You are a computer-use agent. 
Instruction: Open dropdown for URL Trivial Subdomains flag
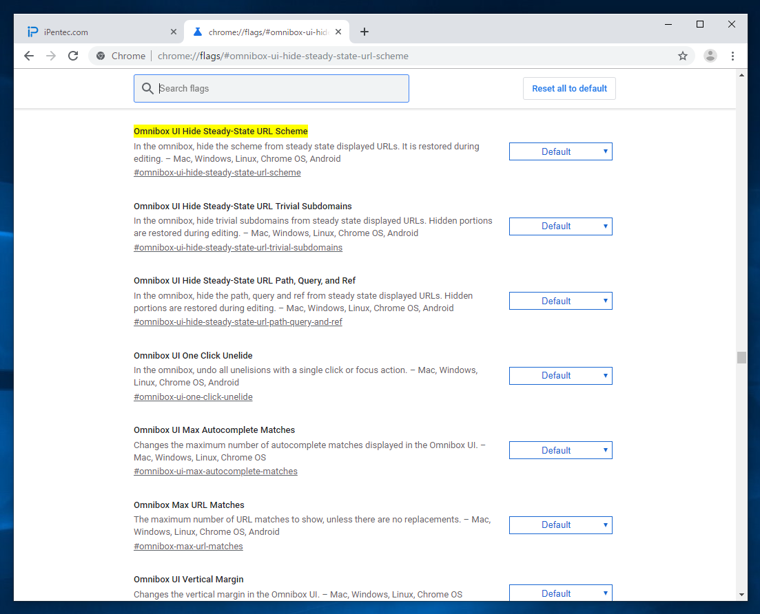tap(561, 226)
